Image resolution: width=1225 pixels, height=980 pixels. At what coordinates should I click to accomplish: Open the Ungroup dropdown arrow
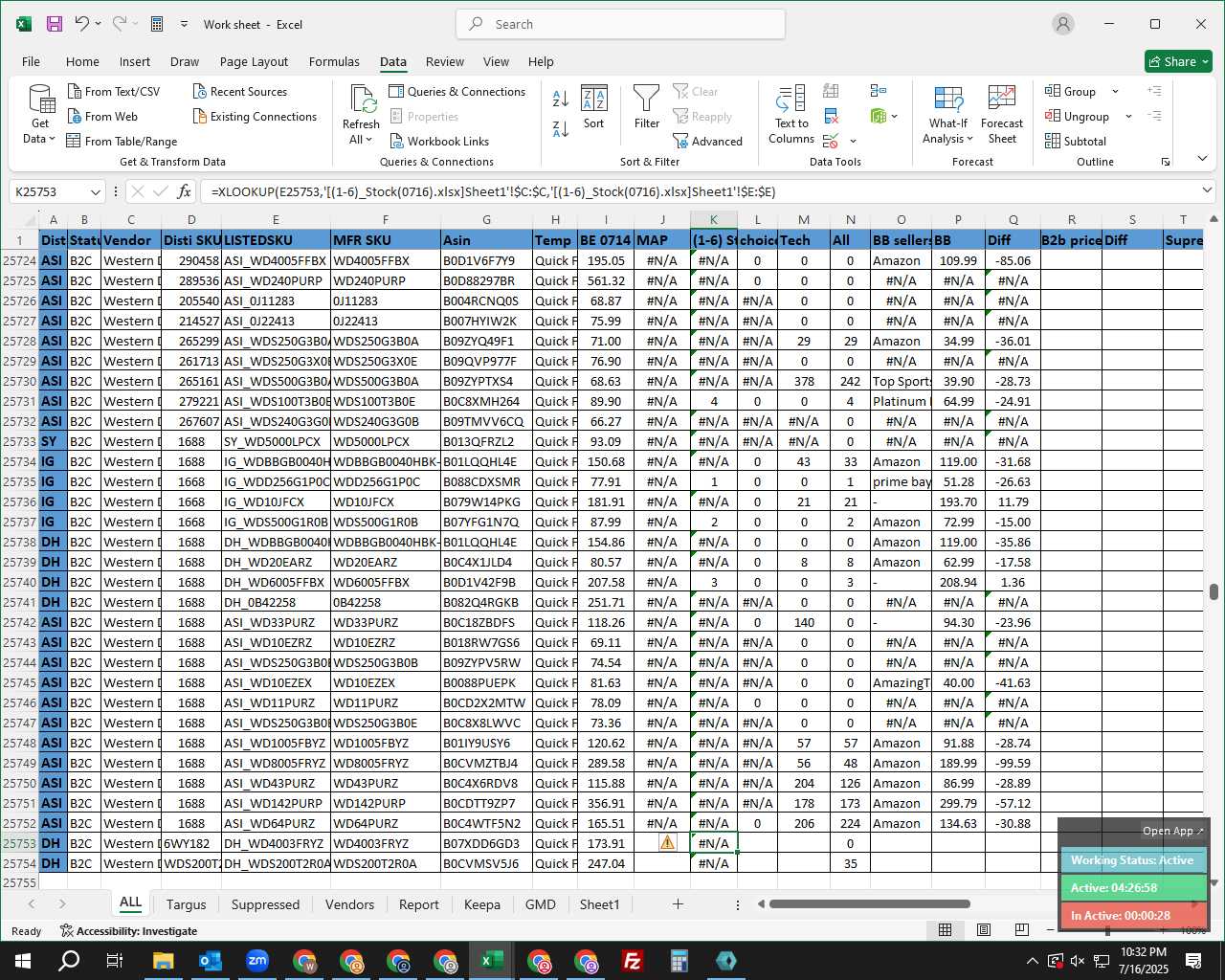[x=1128, y=117]
